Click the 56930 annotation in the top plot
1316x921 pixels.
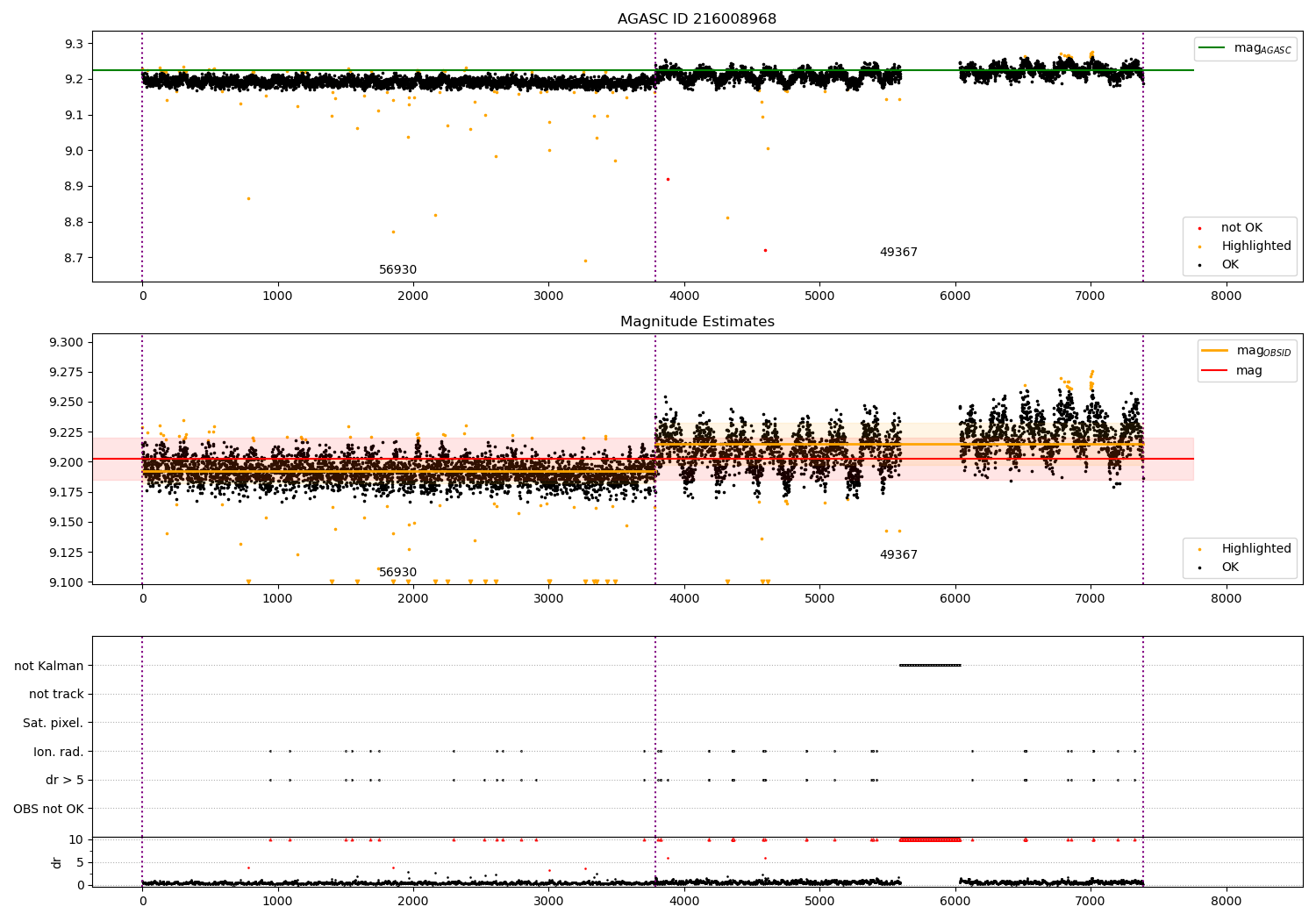tap(397, 270)
